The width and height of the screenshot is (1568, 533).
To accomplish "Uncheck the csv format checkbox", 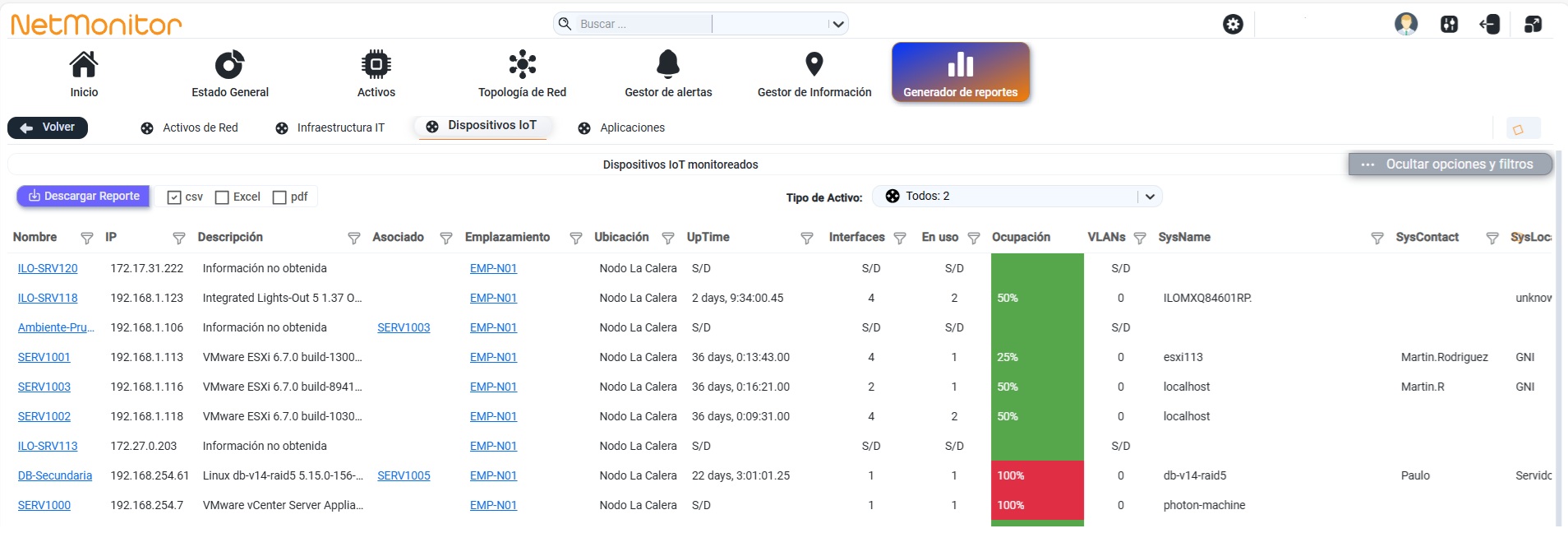I will [x=173, y=197].
